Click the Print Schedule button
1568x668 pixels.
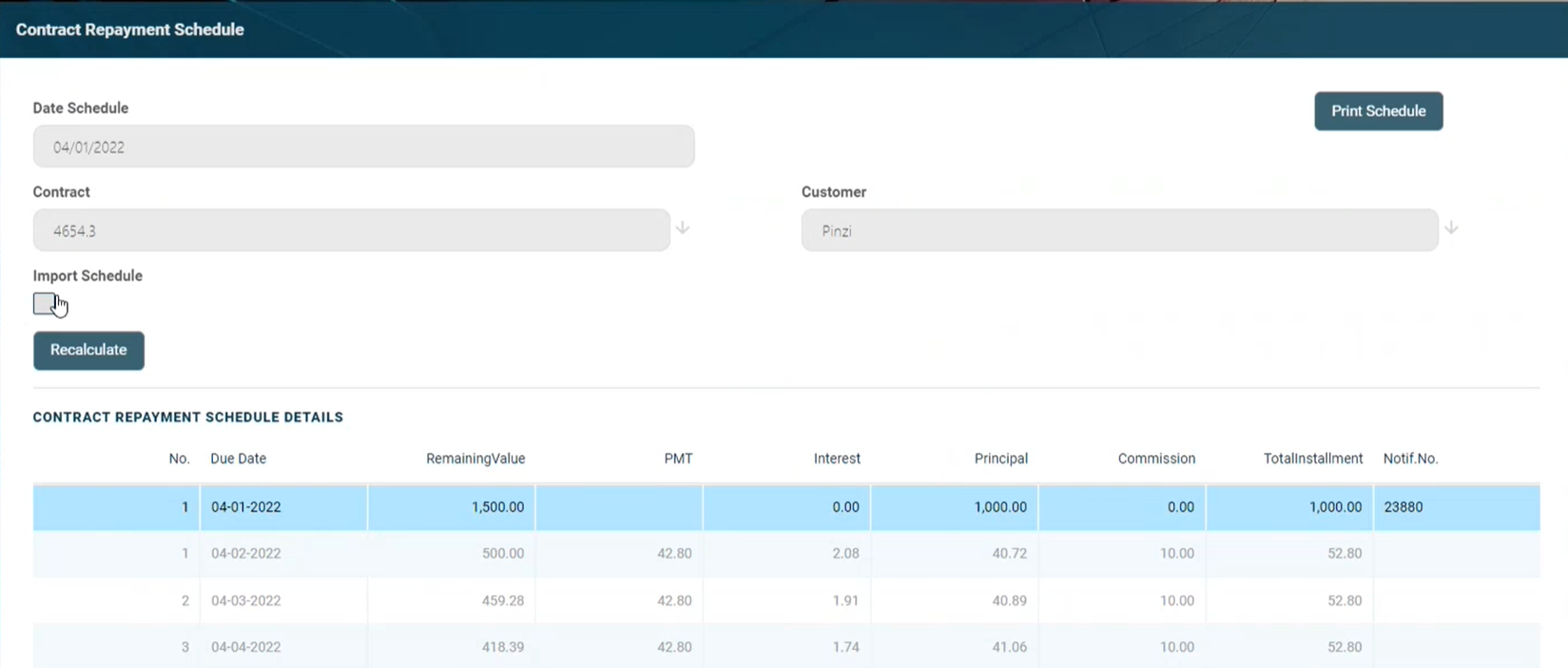(1378, 111)
